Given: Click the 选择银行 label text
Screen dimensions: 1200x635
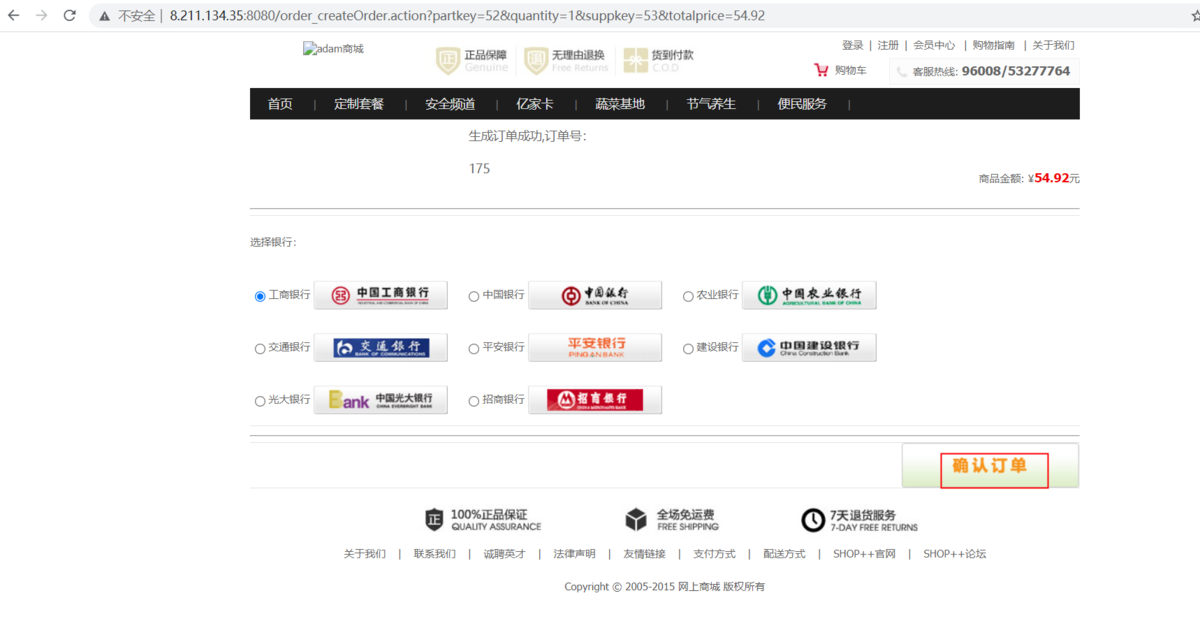Looking at the screenshot, I should click(273, 242).
